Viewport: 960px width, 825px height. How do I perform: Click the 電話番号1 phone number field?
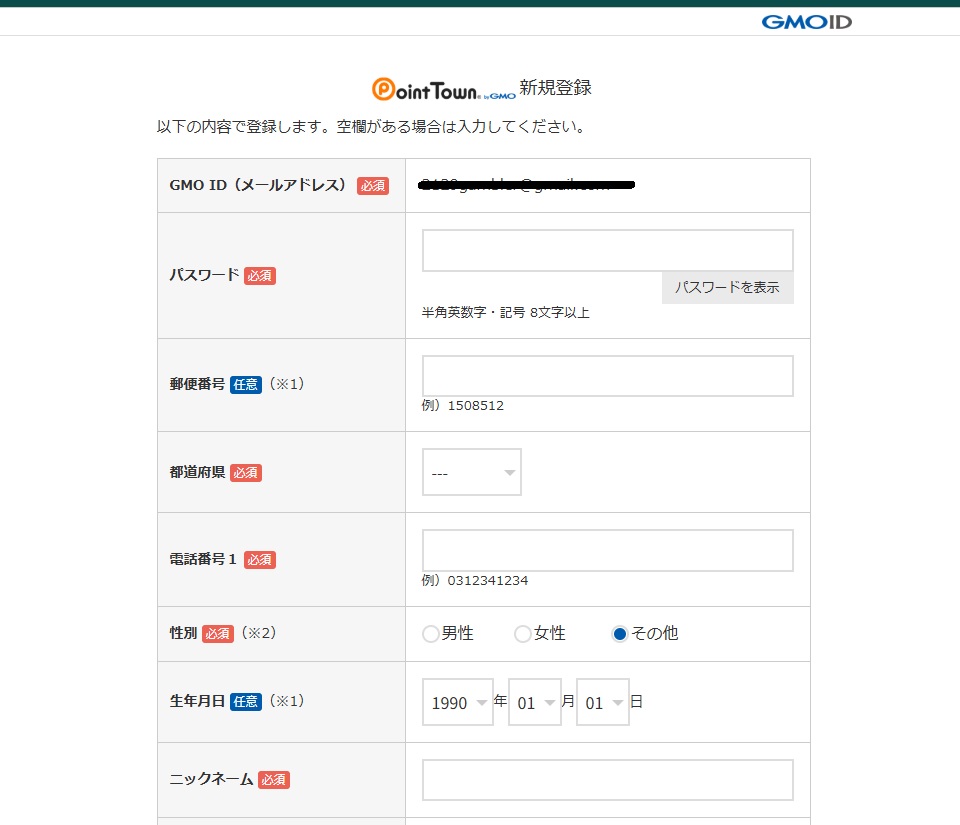[607, 550]
